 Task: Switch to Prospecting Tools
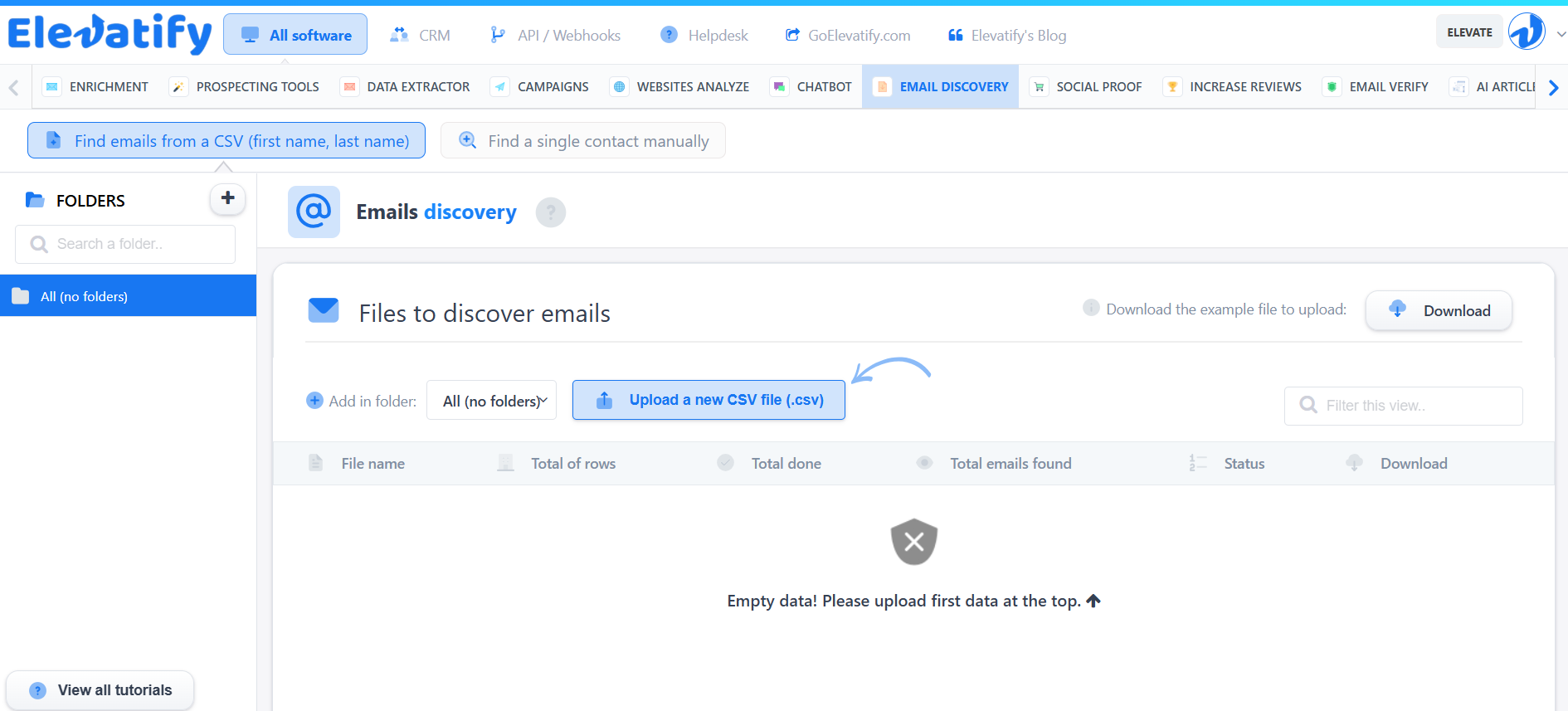point(244,87)
